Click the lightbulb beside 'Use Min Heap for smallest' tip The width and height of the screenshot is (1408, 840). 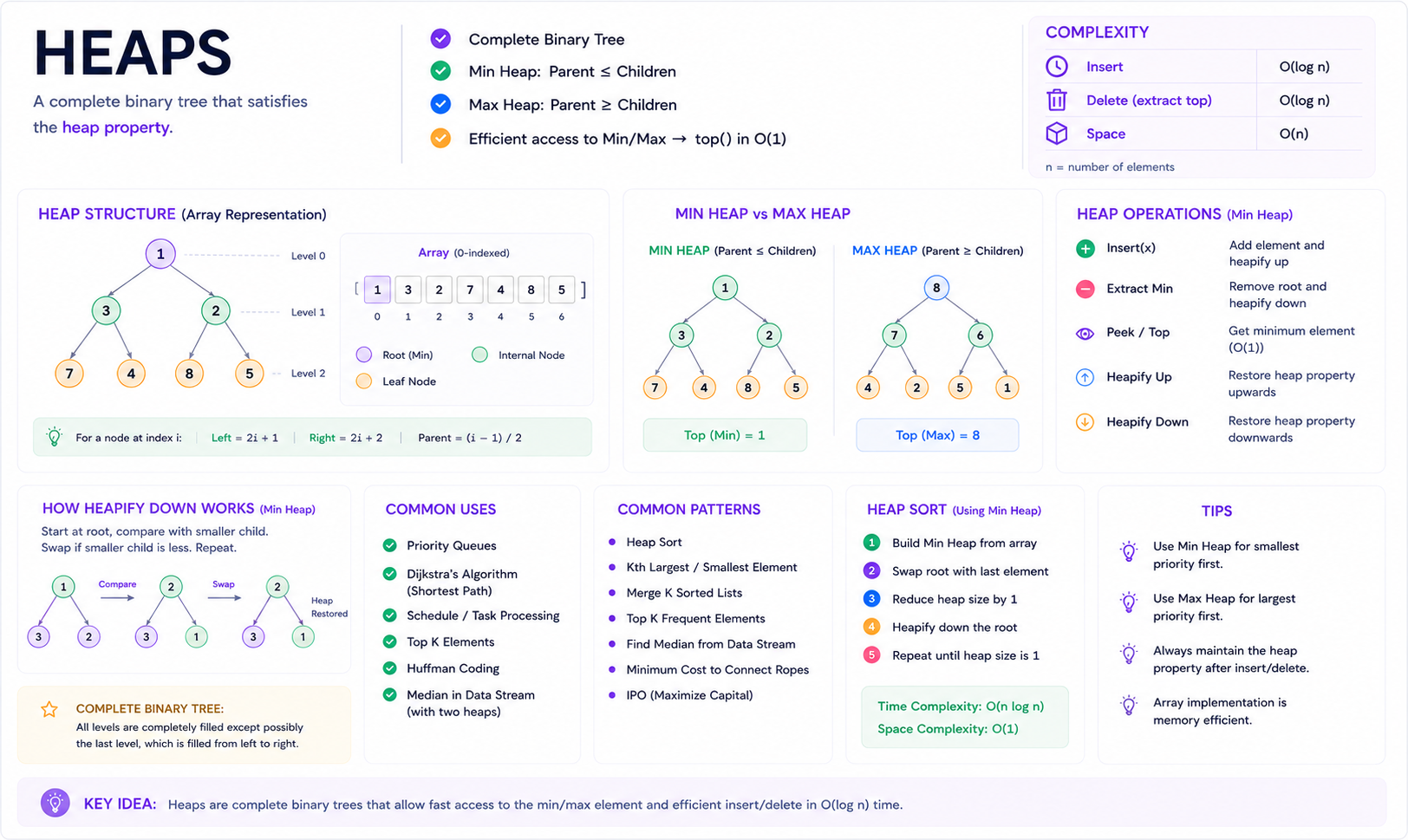(1129, 551)
